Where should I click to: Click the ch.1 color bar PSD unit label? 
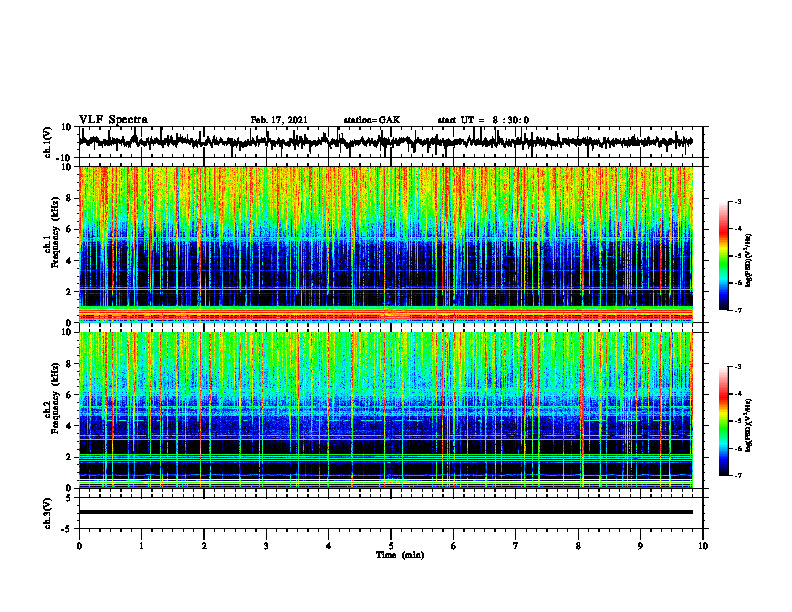tap(748, 261)
